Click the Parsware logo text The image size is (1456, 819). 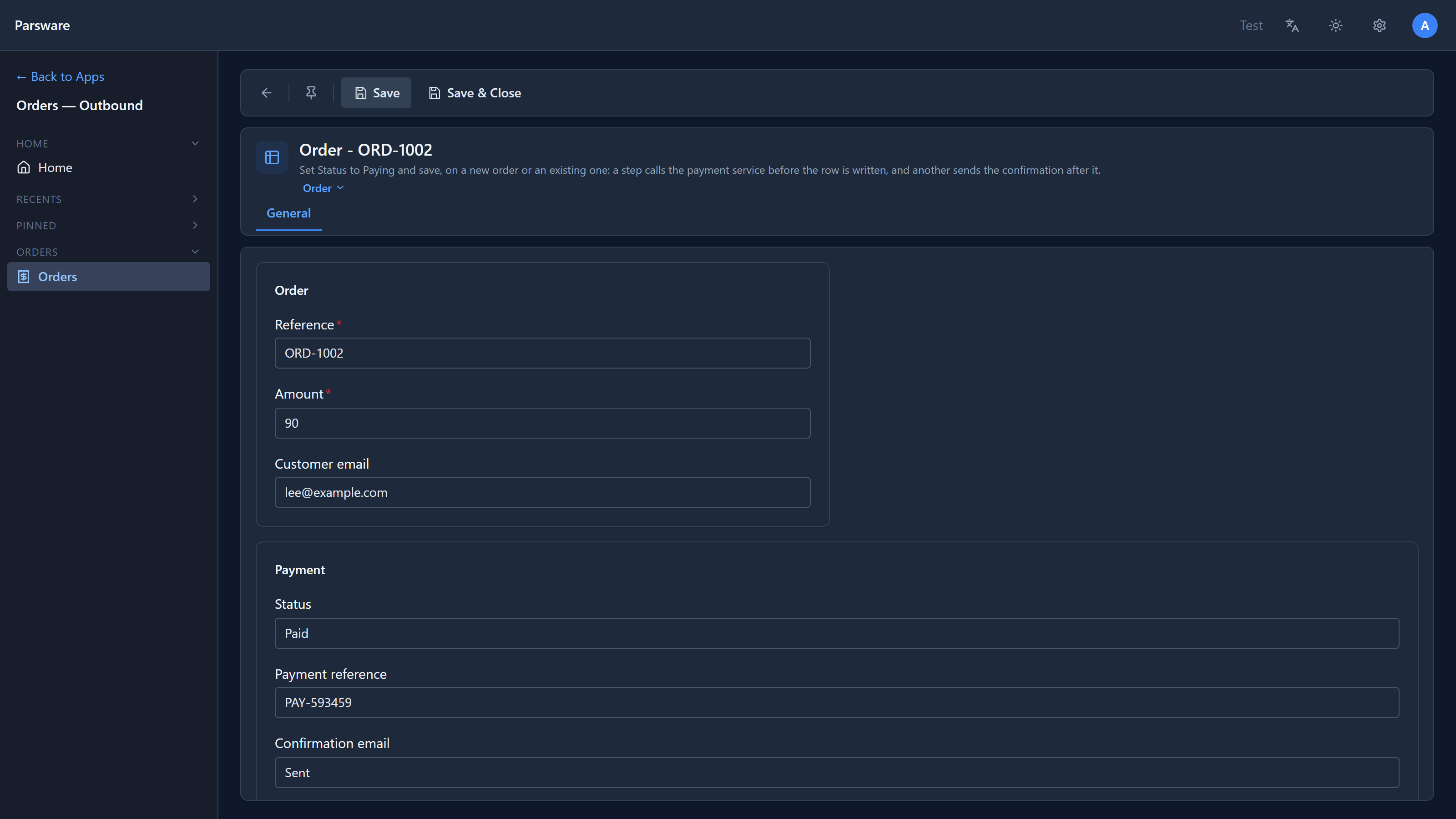[42, 25]
